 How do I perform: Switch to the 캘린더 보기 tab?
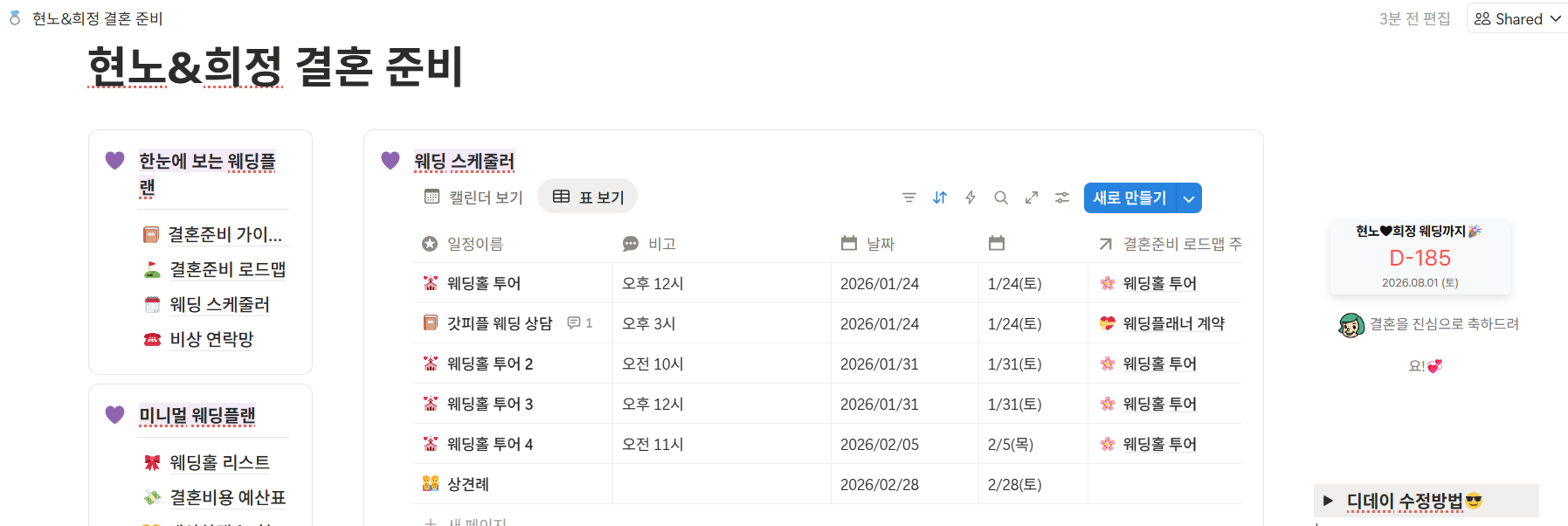(473, 197)
